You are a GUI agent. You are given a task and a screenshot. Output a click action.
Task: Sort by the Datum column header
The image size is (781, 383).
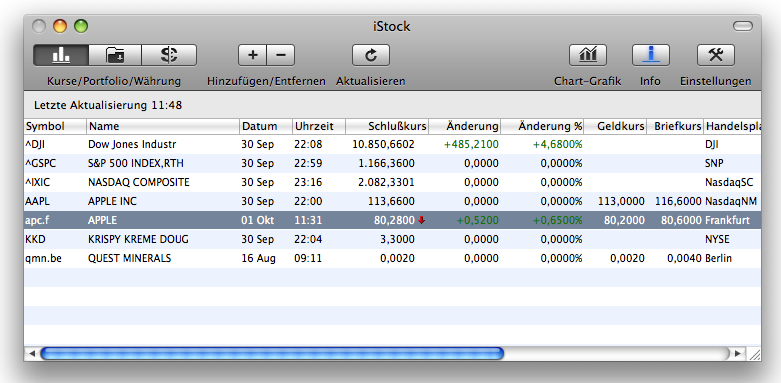click(x=266, y=127)
